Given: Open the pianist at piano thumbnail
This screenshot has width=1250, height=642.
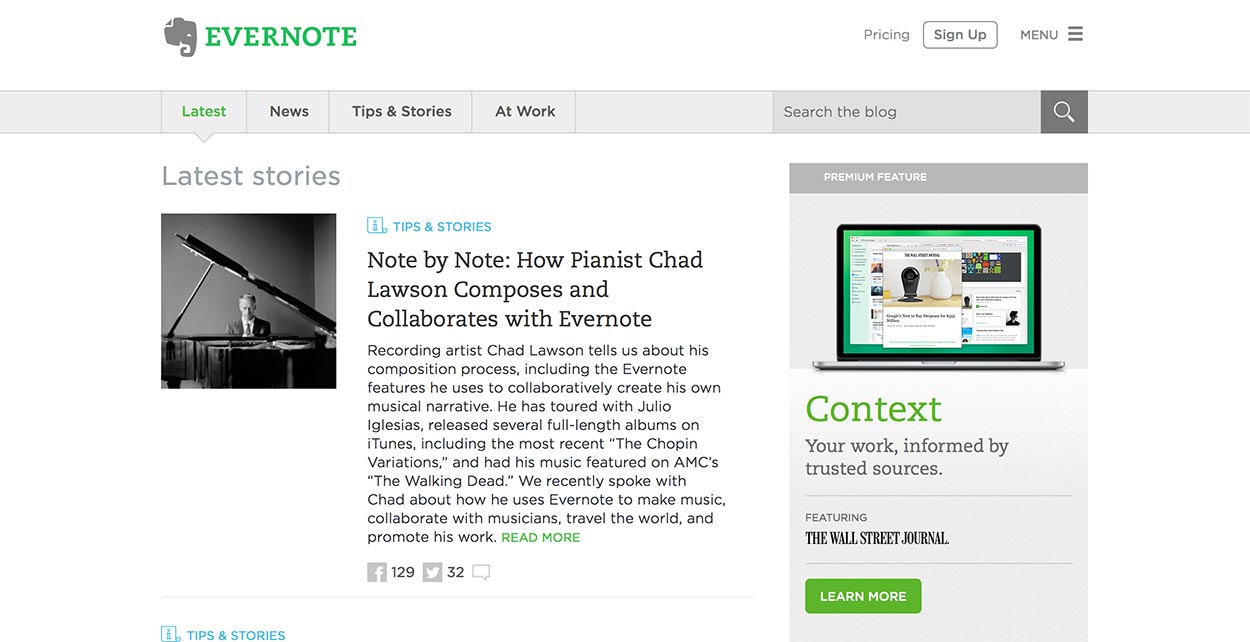Looking at the screenshot, I should 249,301.
